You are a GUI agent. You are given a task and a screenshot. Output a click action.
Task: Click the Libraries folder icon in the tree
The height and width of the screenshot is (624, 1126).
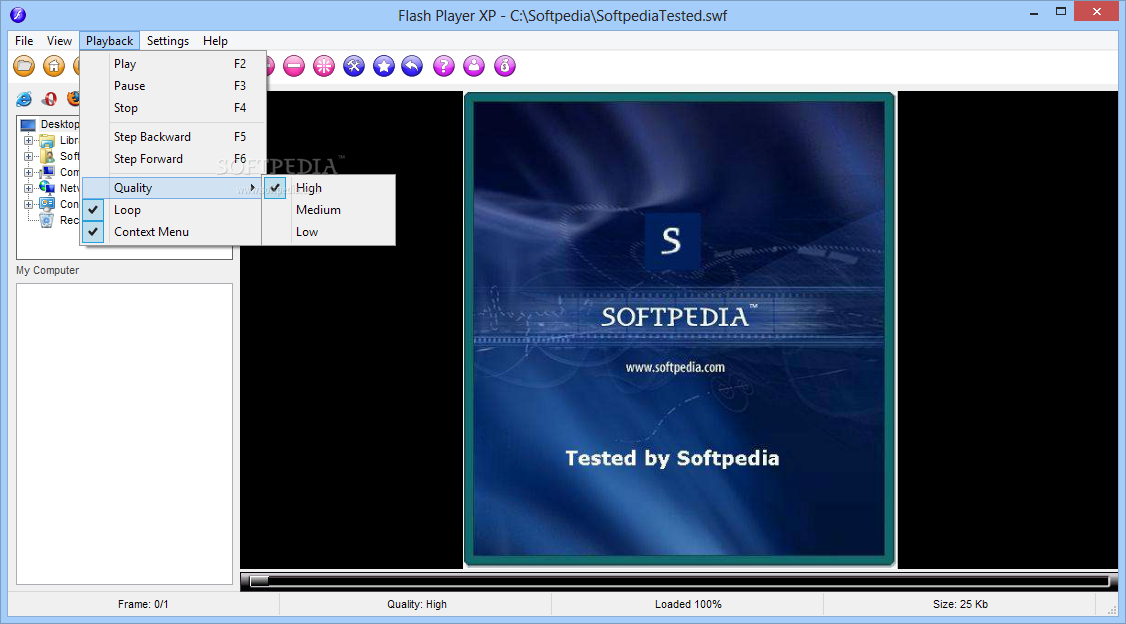[47, 141]
